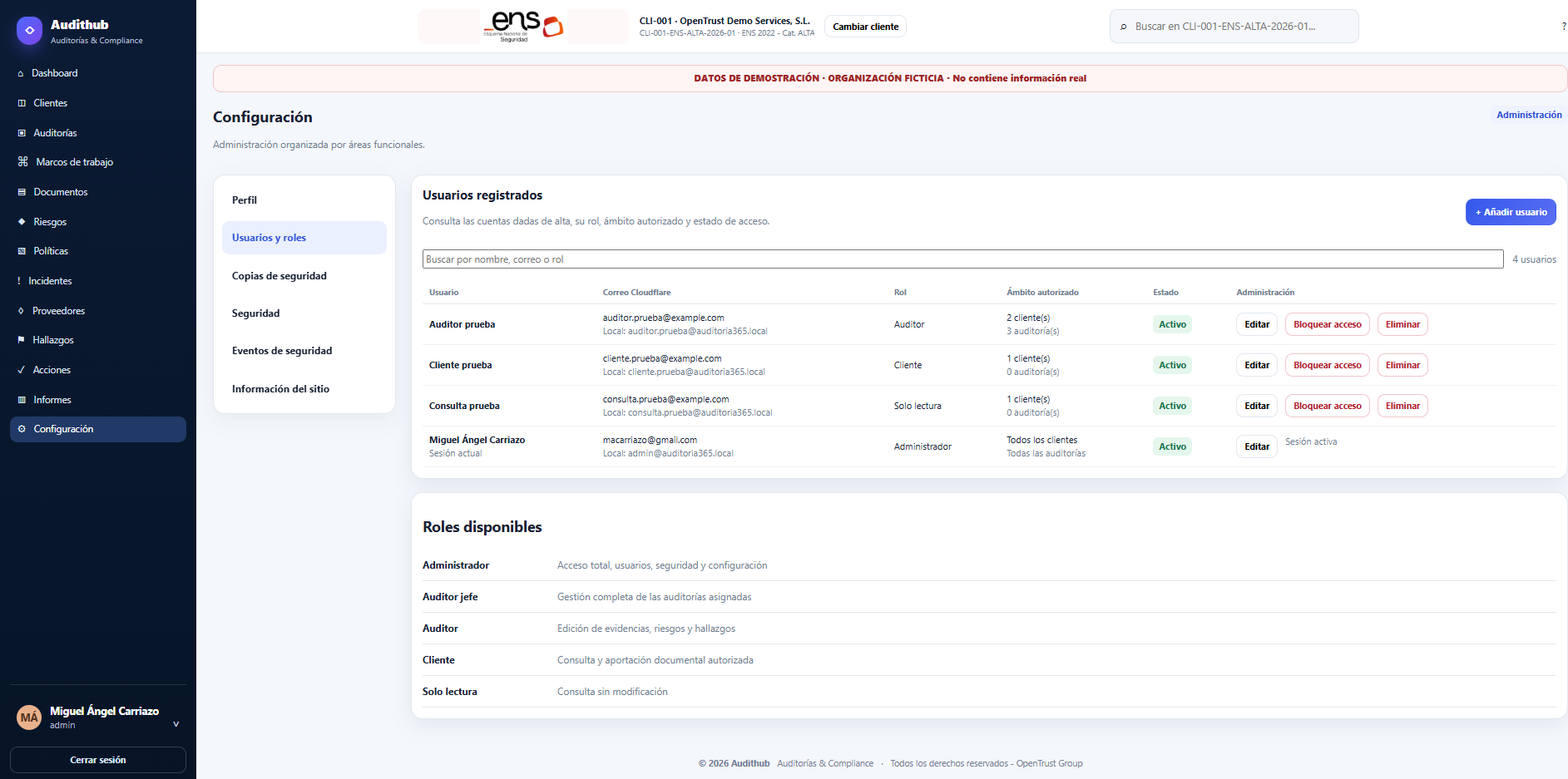
Task: Click the Añadir usuario button
Action: click(1511, 212)
